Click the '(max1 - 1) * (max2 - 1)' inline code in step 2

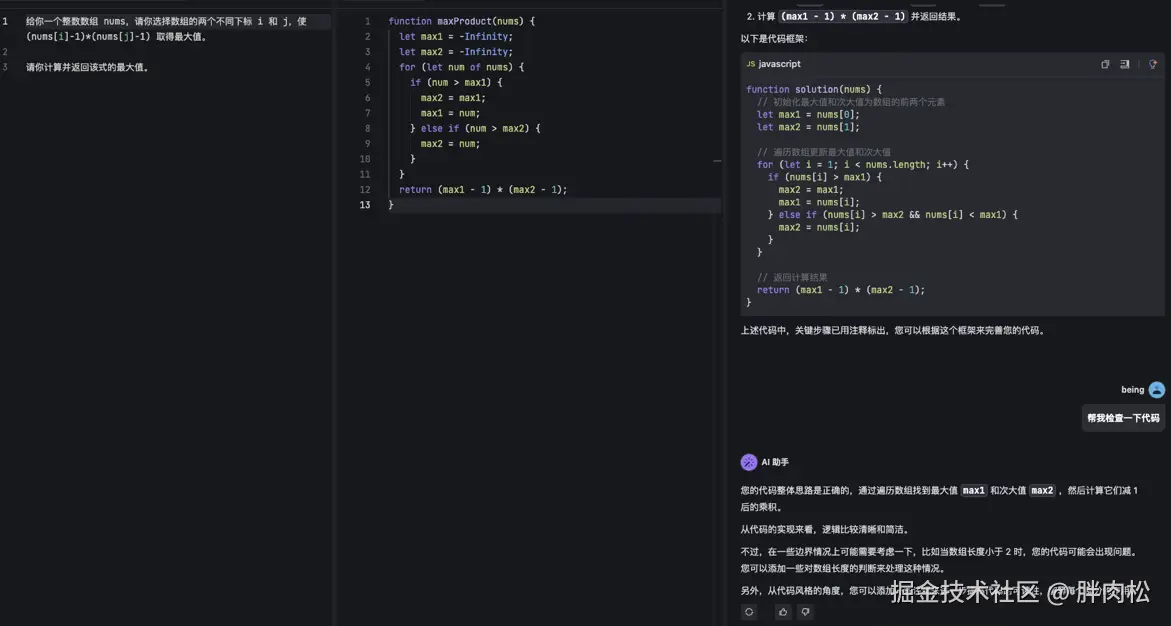[843, 16]
